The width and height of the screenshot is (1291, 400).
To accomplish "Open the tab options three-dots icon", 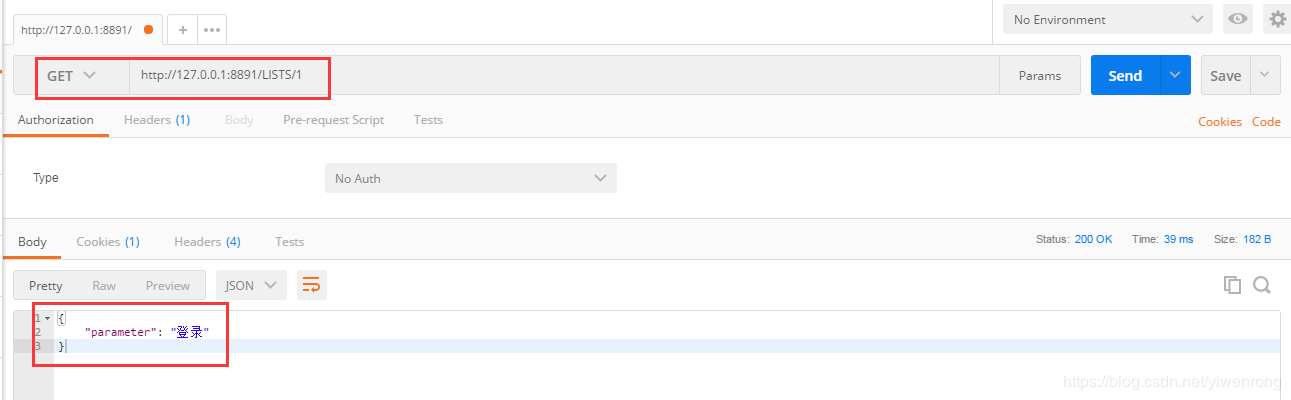I will [211, 30].
